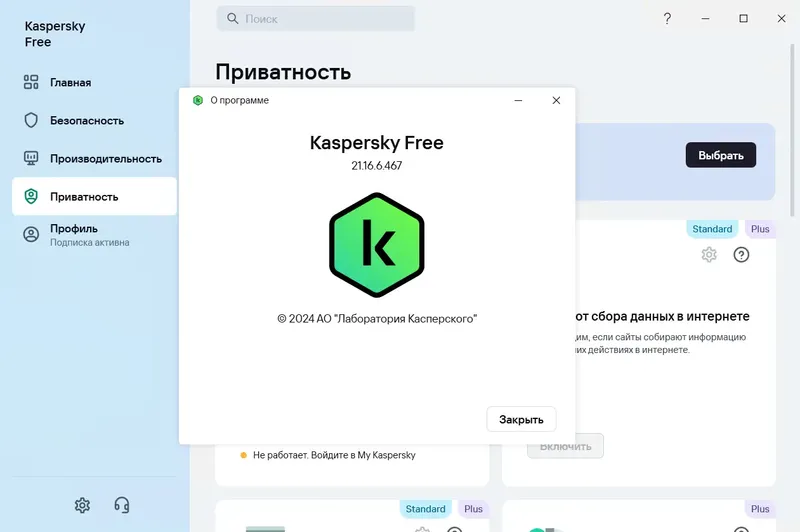
Task: Click the Выбрать button
Action: [720, 155]
